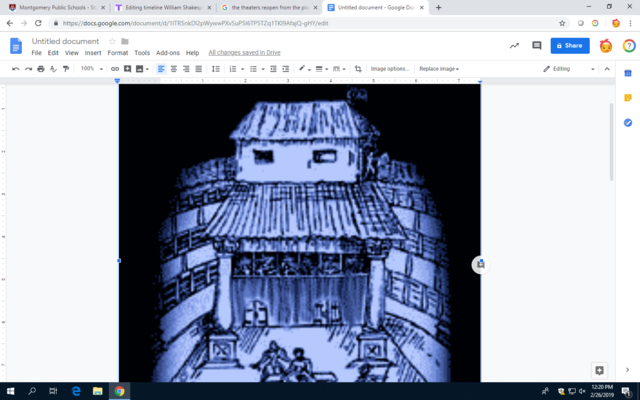Open Tasks in the side panel
Viewport: 640px width, 400px height.
[628, 122]
